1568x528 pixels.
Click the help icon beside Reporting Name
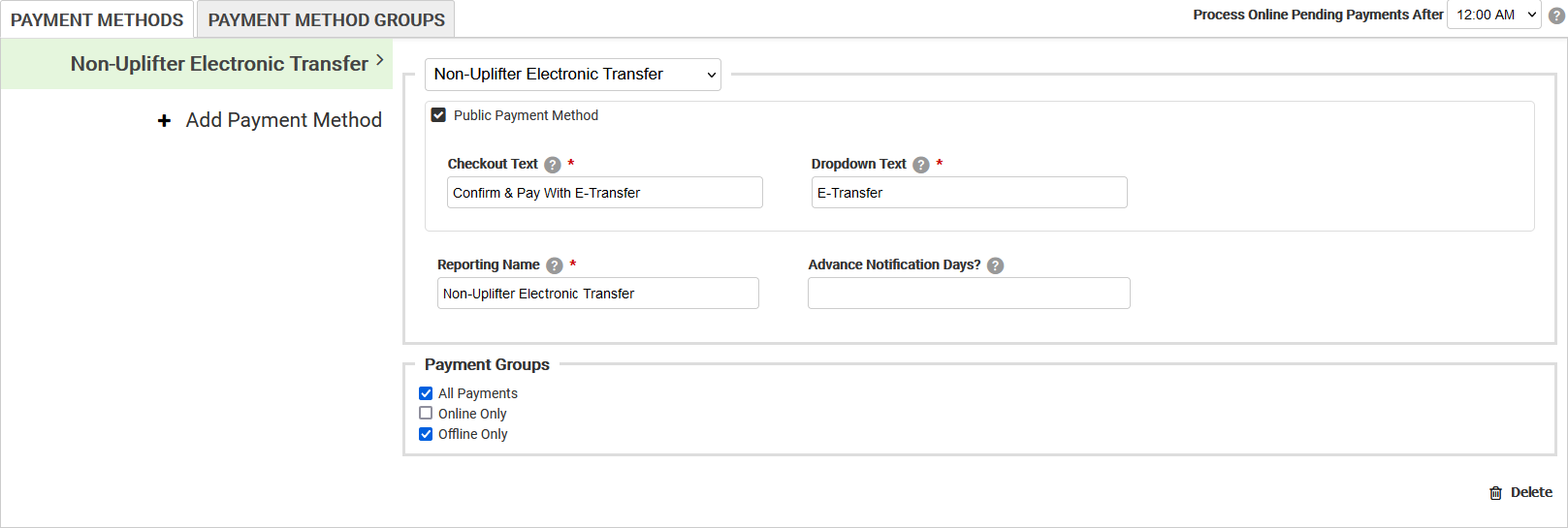(x=555, y=265)
